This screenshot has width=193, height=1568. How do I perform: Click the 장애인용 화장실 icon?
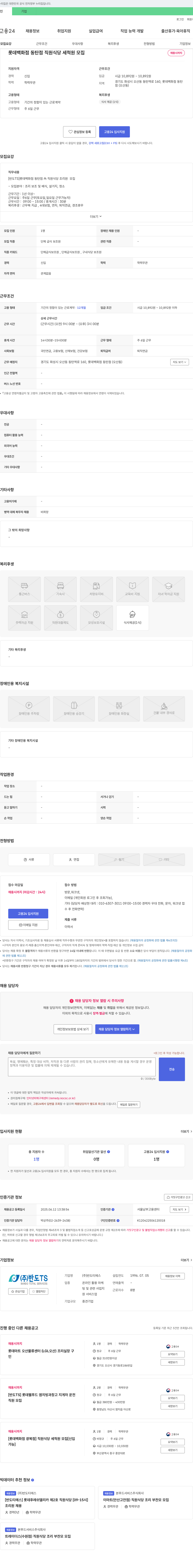(x=119, y=709)
